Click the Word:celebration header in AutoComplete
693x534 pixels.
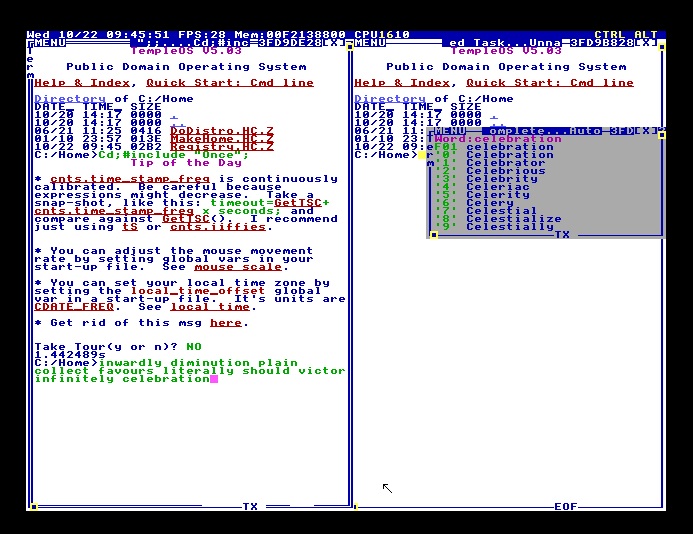tap(498, 139)
